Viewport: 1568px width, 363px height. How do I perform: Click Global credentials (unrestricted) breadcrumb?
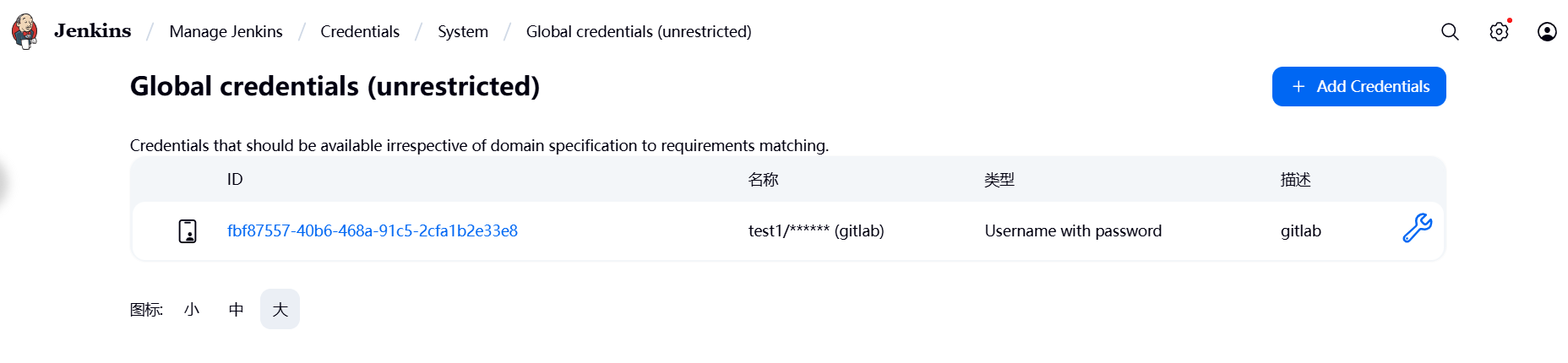point(639,32)
